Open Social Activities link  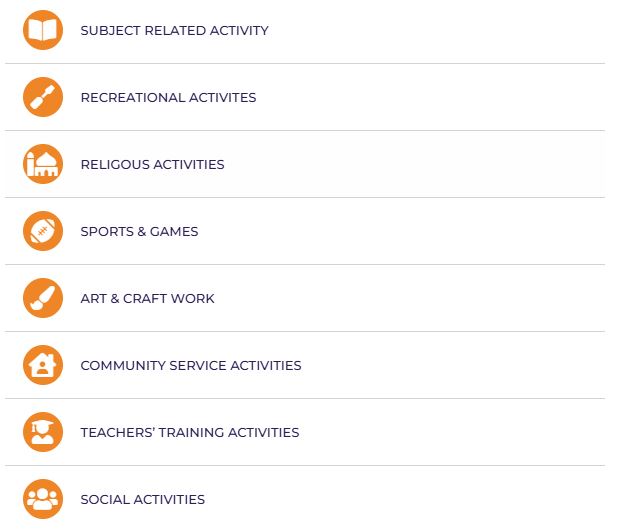pos(142,499)
